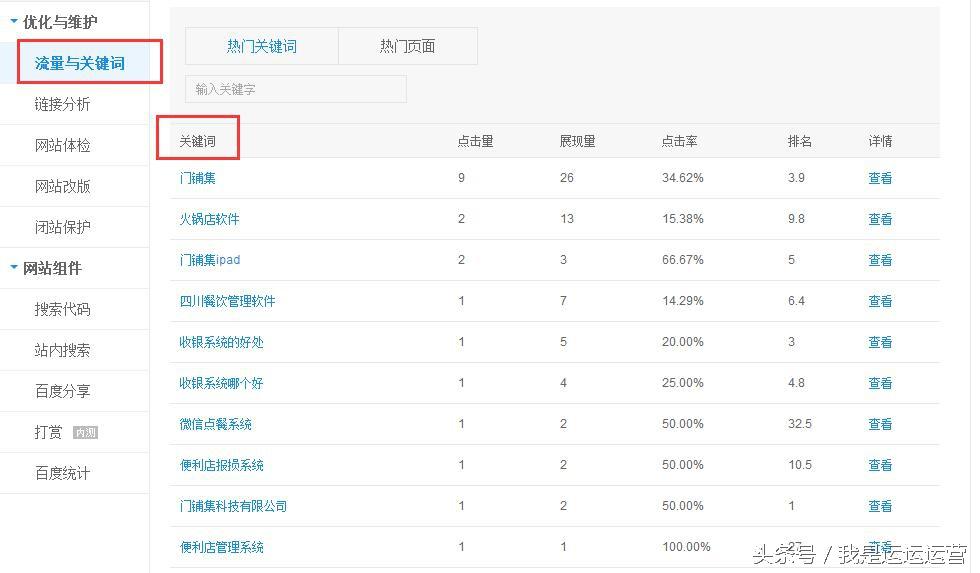Focus the 输入关键字 search field
The height and width of the screenshot is (573, 980).
(296, 89)
